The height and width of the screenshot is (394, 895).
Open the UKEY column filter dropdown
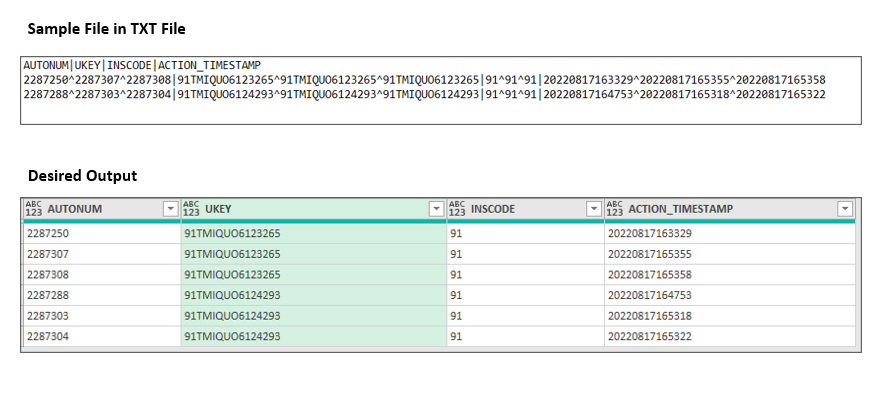437,210
